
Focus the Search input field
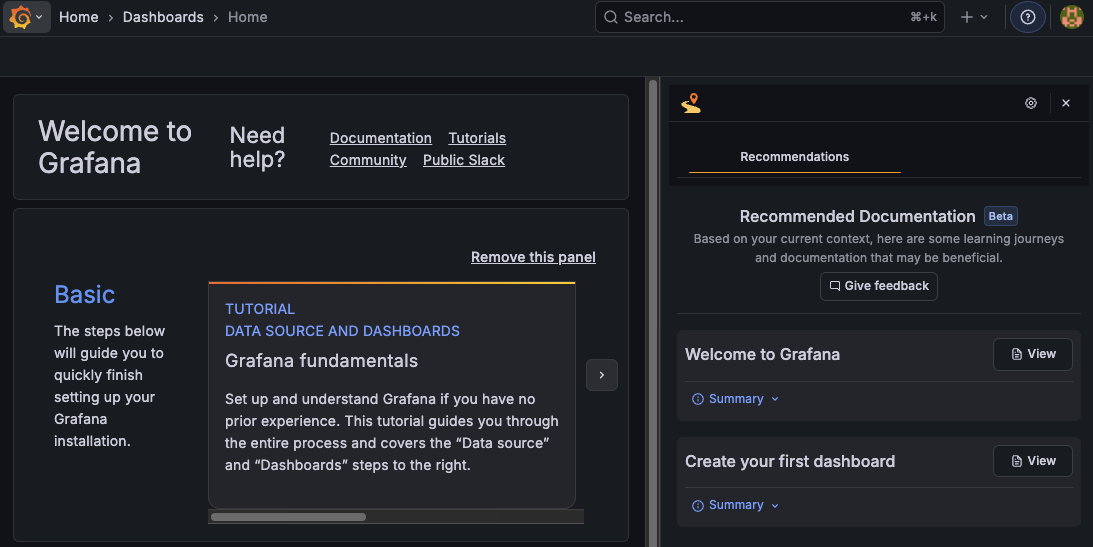pyautogui.click(x=770, y=17)
